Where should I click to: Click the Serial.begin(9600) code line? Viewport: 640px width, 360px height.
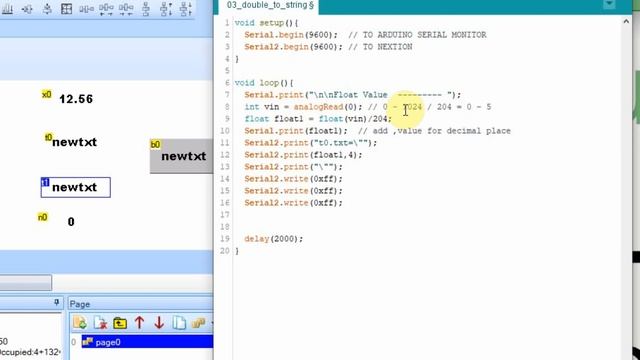[x=291, y=35]
